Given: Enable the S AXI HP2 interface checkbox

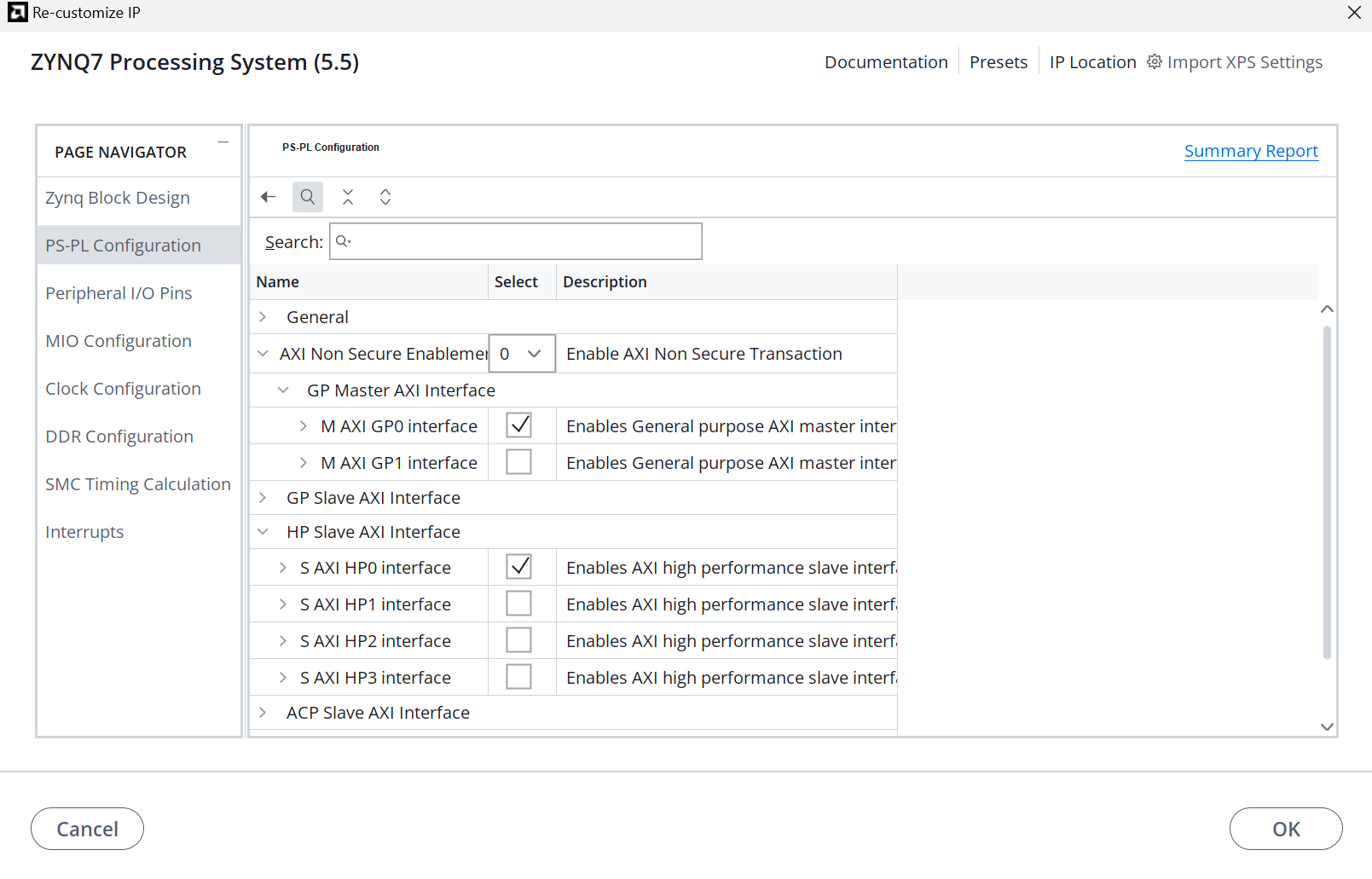Looking at the screenshot, I should pos(518,639).
